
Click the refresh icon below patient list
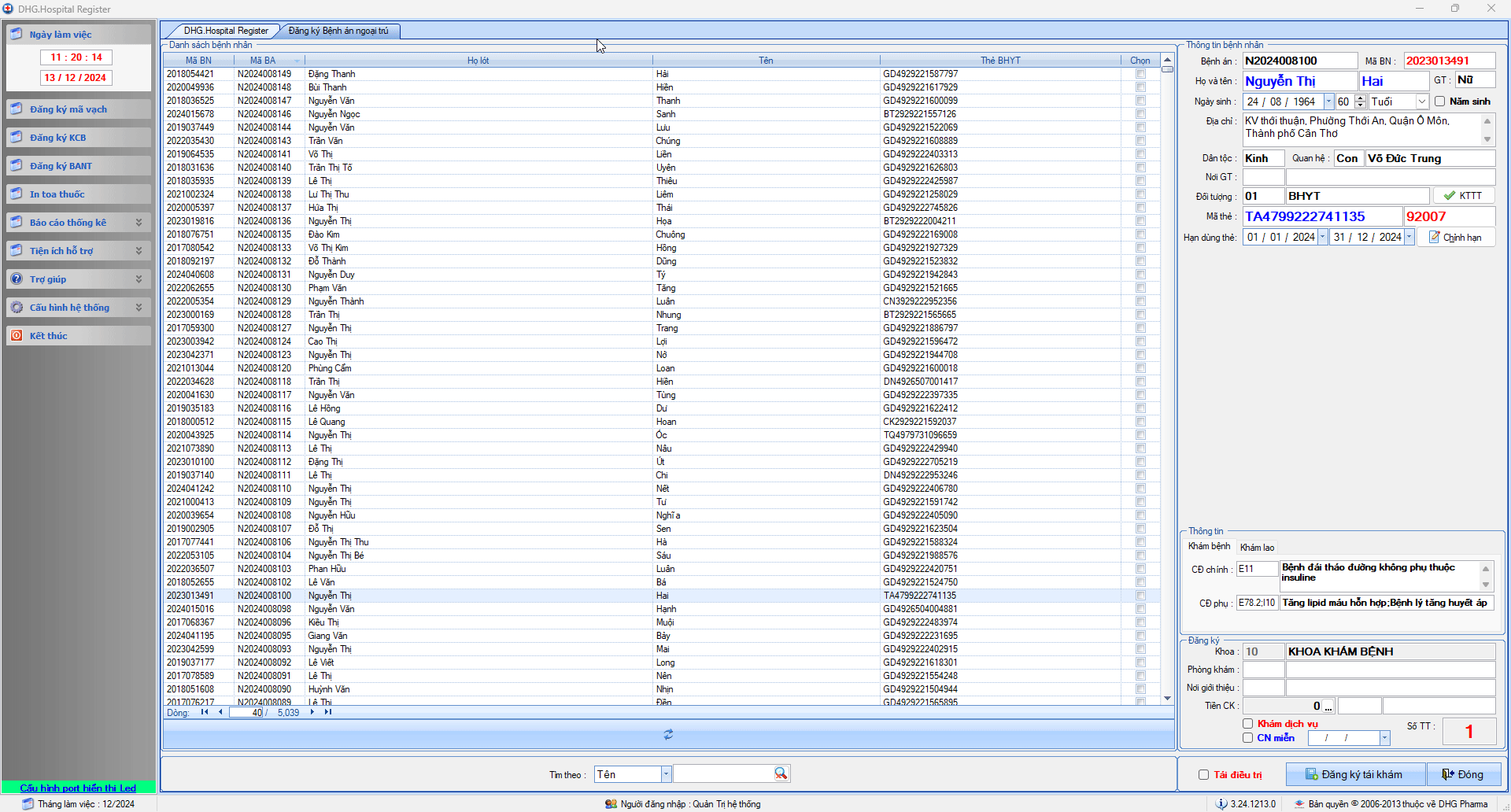(668, 734)
